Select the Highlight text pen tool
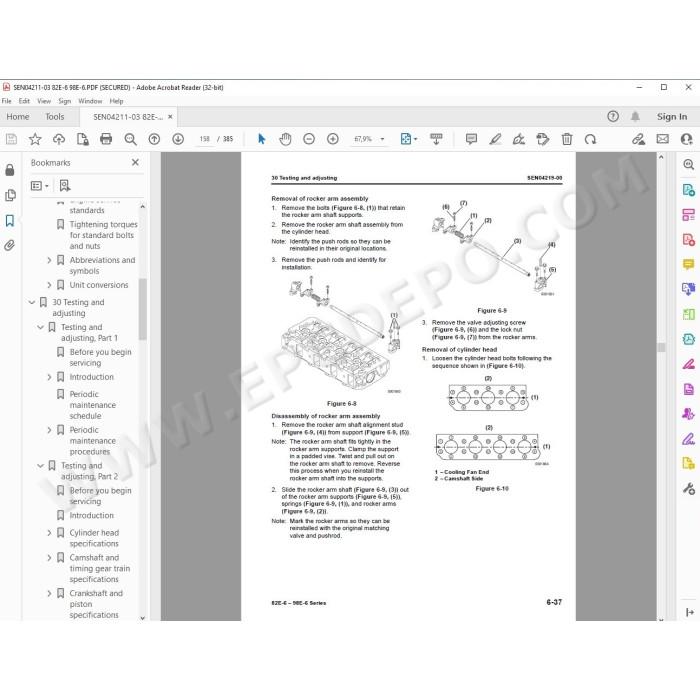The image size is (700, 700). pyautogui.click(x=495, y=139)
